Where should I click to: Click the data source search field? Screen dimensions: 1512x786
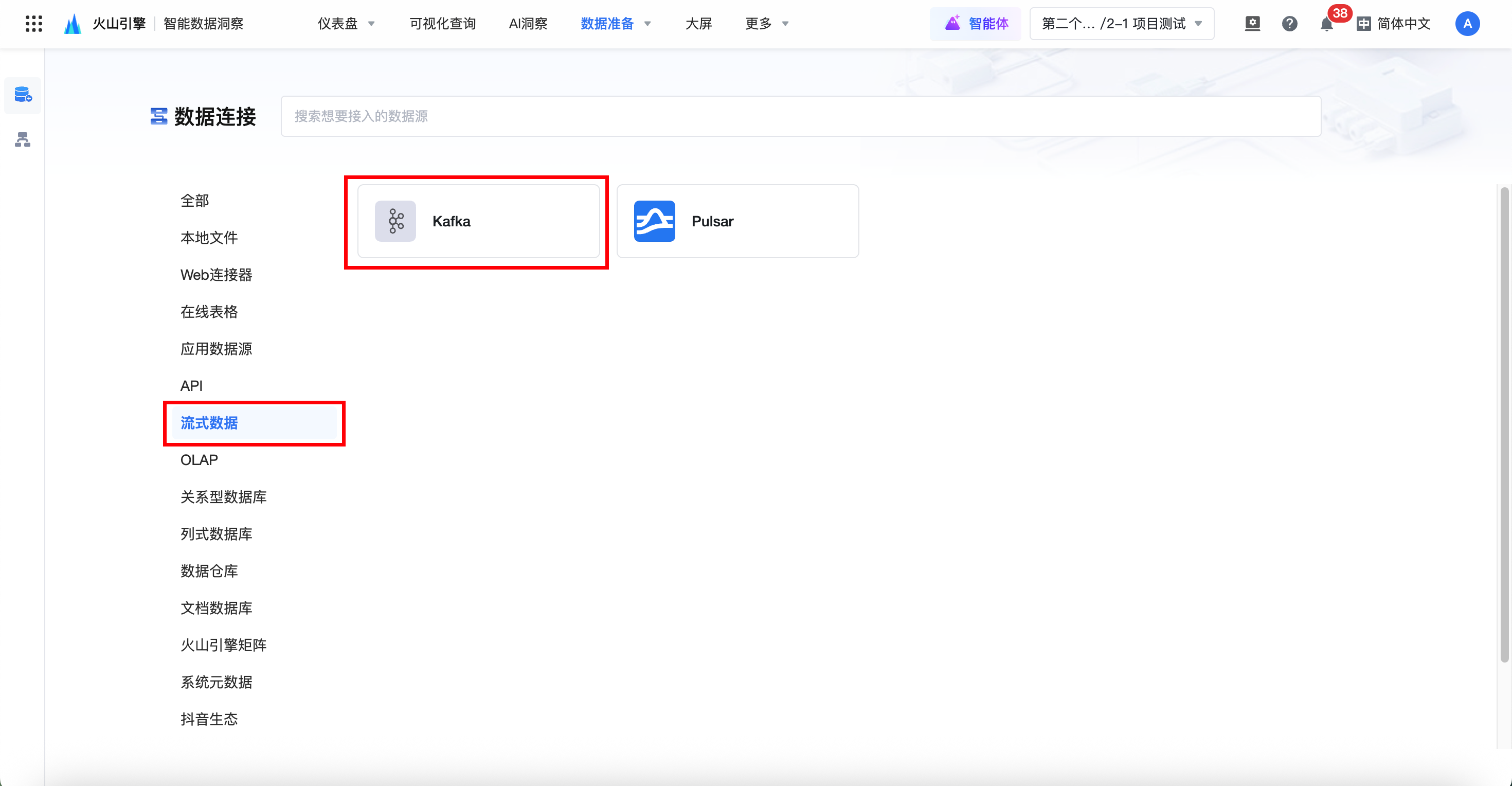pyautogui.click(x=801, y=116)
